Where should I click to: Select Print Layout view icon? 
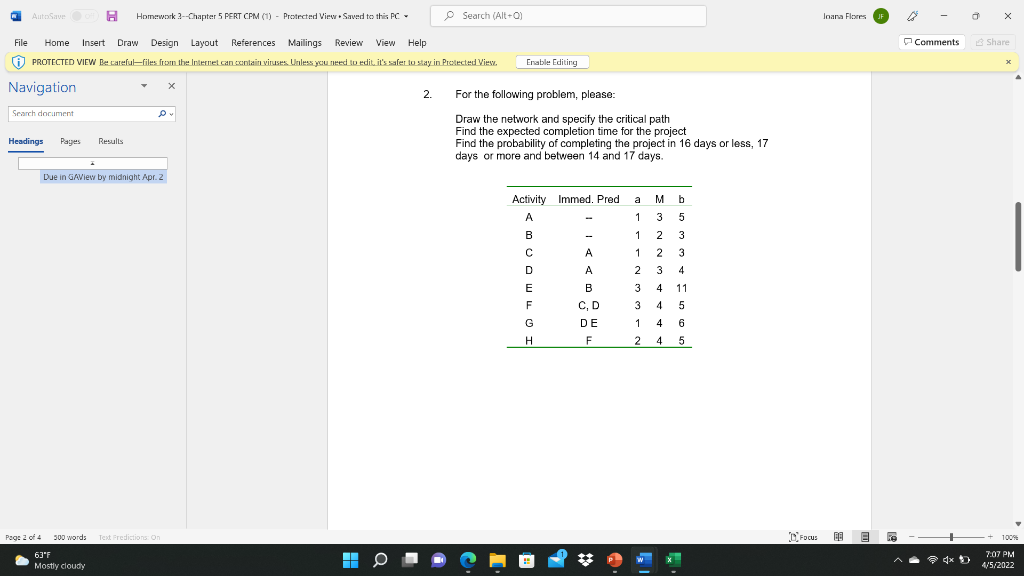point(865,537)
